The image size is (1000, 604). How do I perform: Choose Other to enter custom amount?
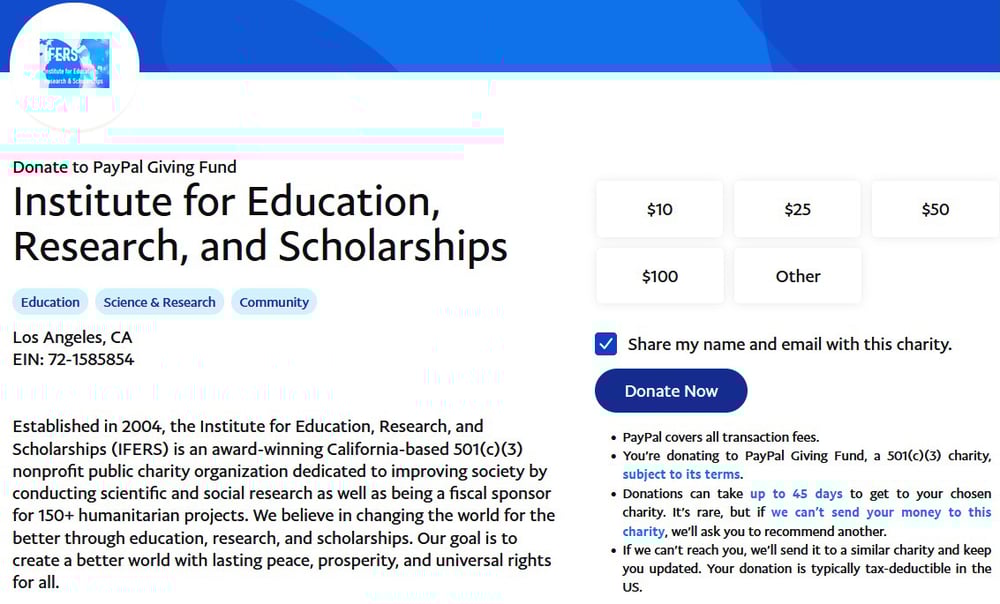tap(797, 276)
